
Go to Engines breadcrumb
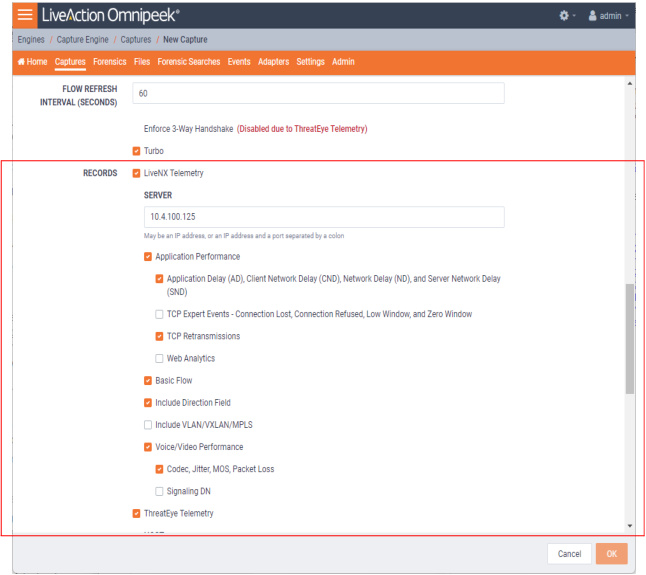31,40
